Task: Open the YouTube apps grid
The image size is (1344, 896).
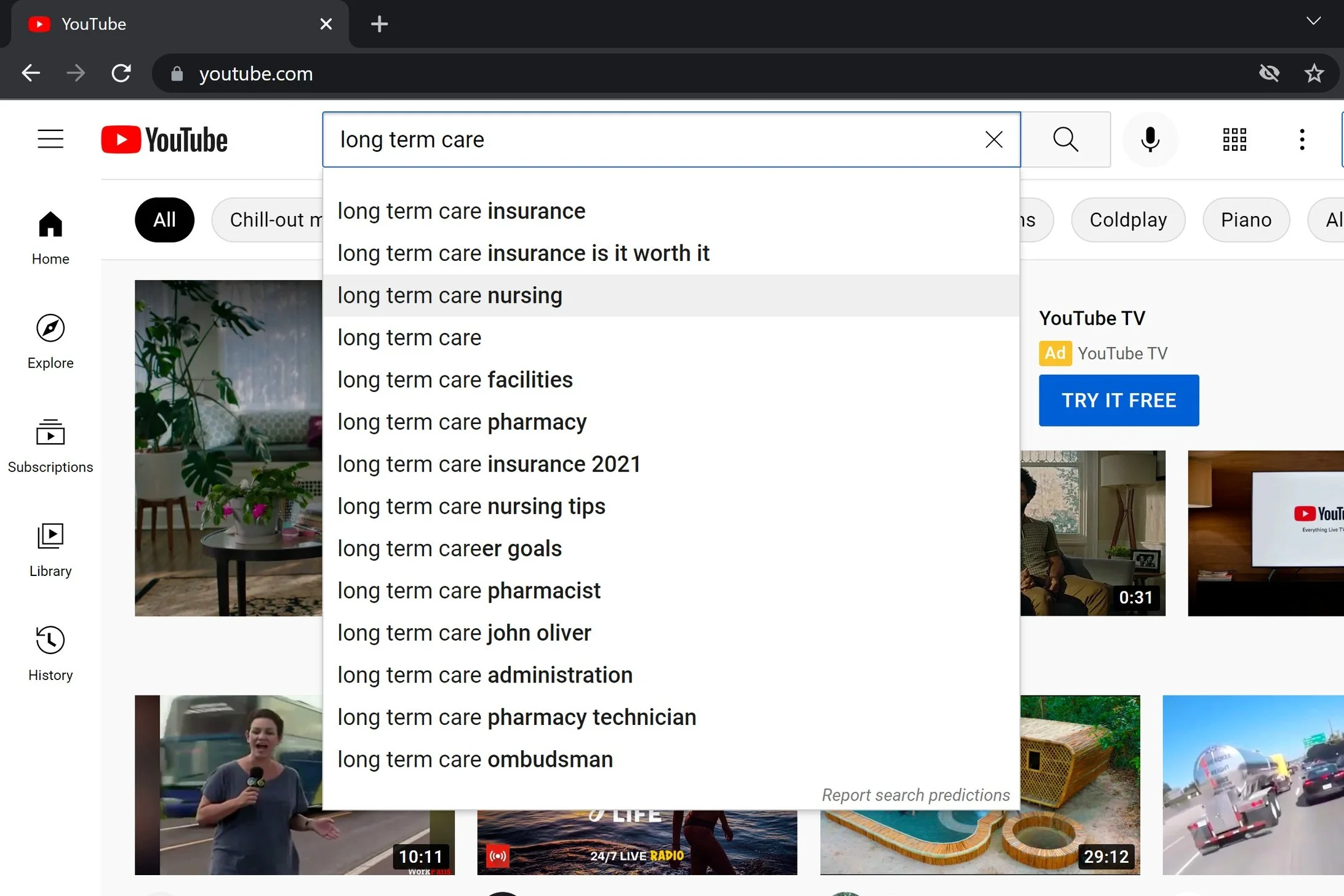Action: (1234, 140)
